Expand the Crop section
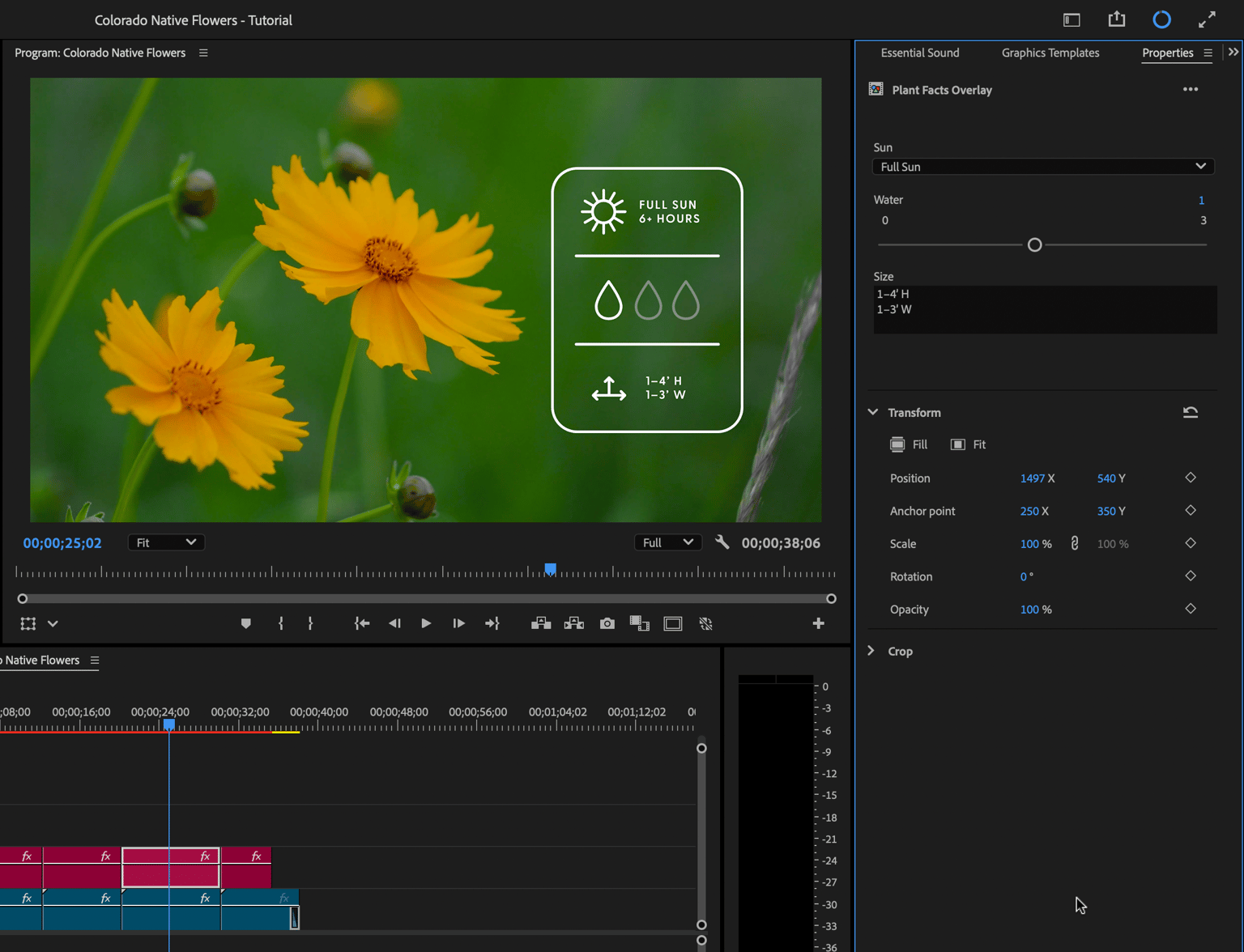1244x952 pixels. pyautogui.click(x=871, y=652)
